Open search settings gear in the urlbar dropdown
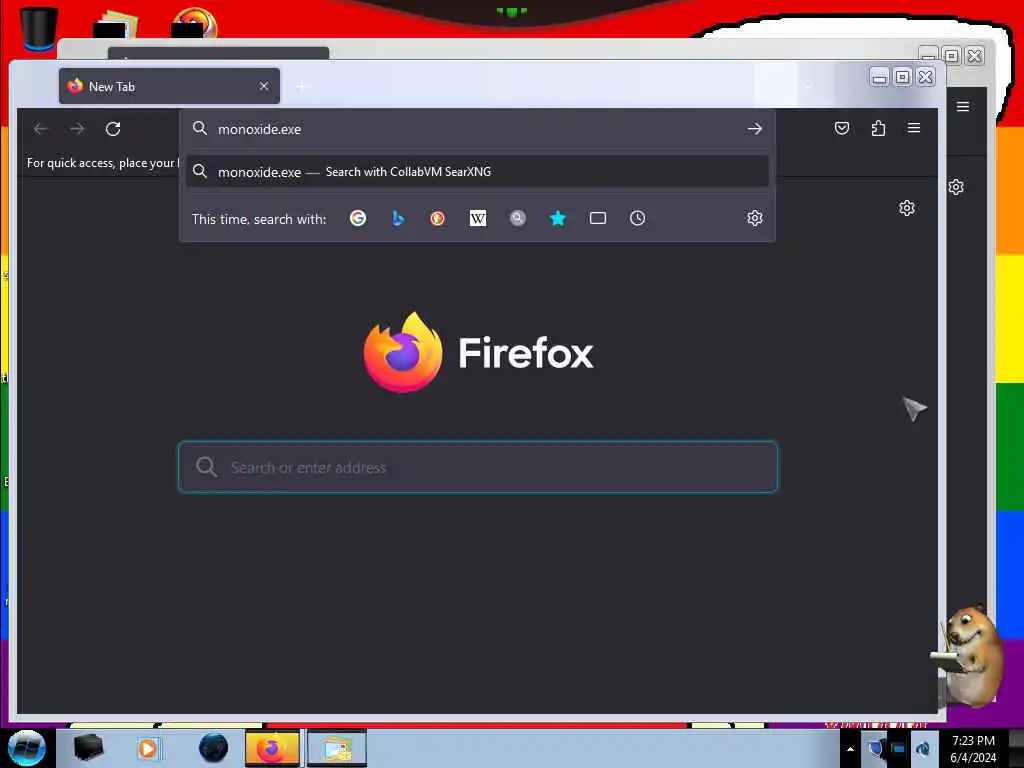Viewport: 1024px width, 768px height. pyautogui.click(x=755, y=218)
